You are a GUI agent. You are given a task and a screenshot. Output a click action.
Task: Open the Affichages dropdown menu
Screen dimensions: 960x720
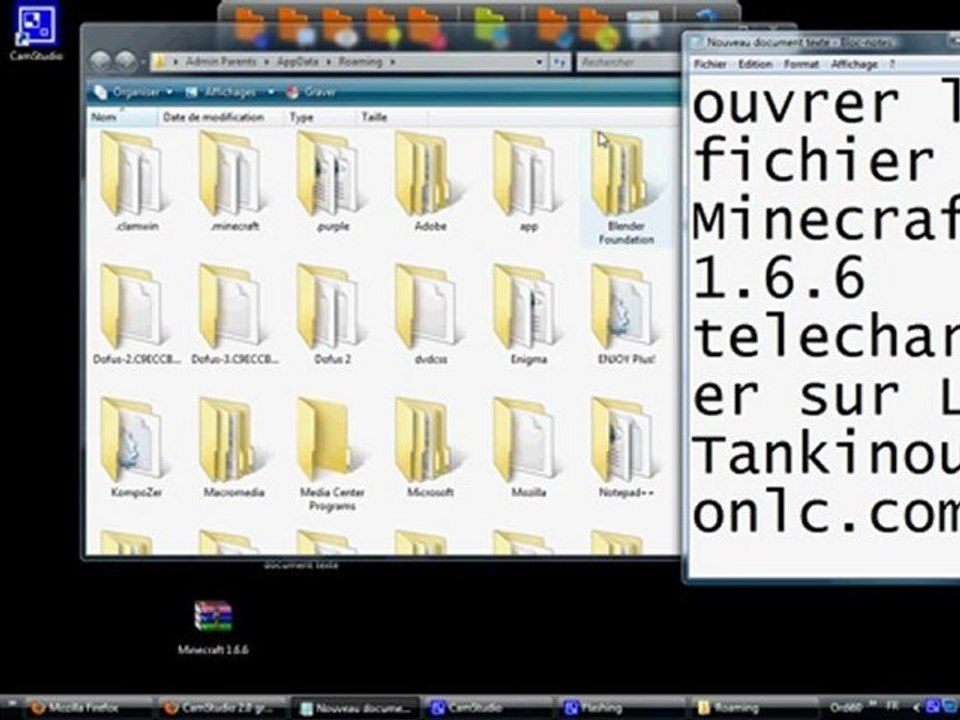[x=230, y=92]
